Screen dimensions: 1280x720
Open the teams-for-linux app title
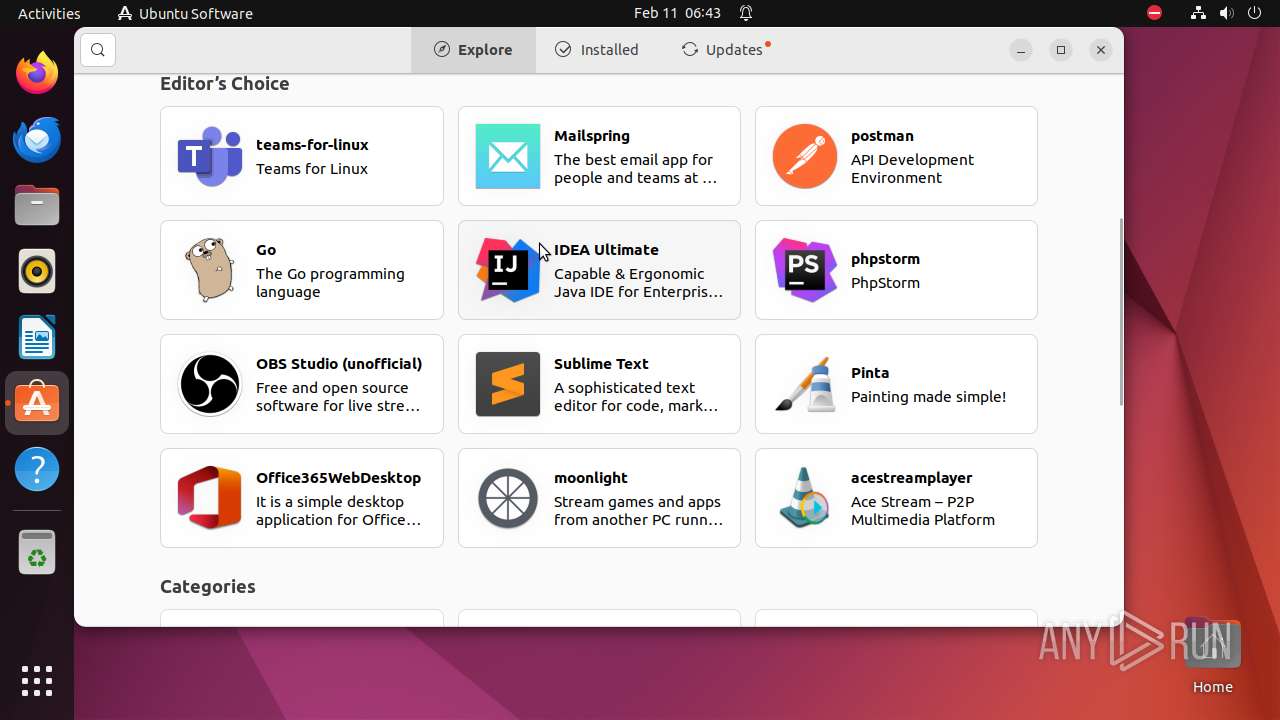pyautogui.click(x=312, y=145)
